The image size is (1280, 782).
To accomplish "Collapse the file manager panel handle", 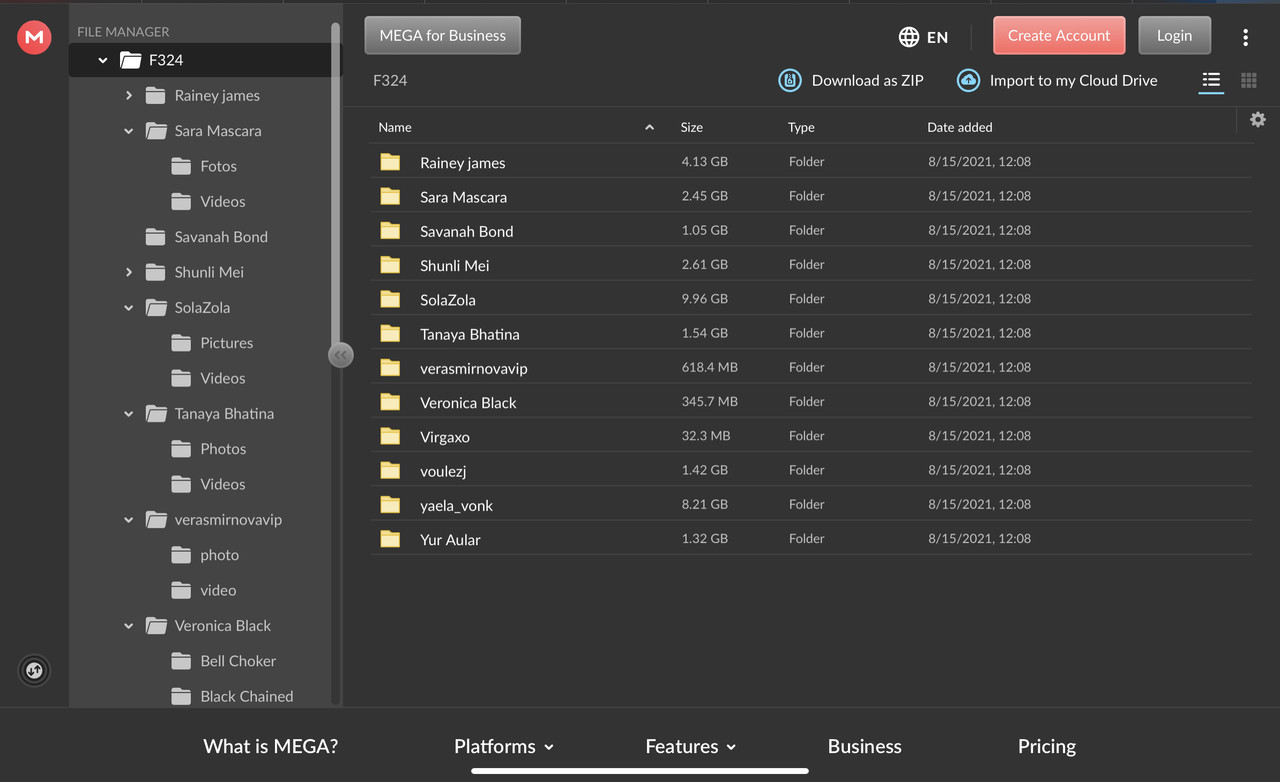I will 341,355.
